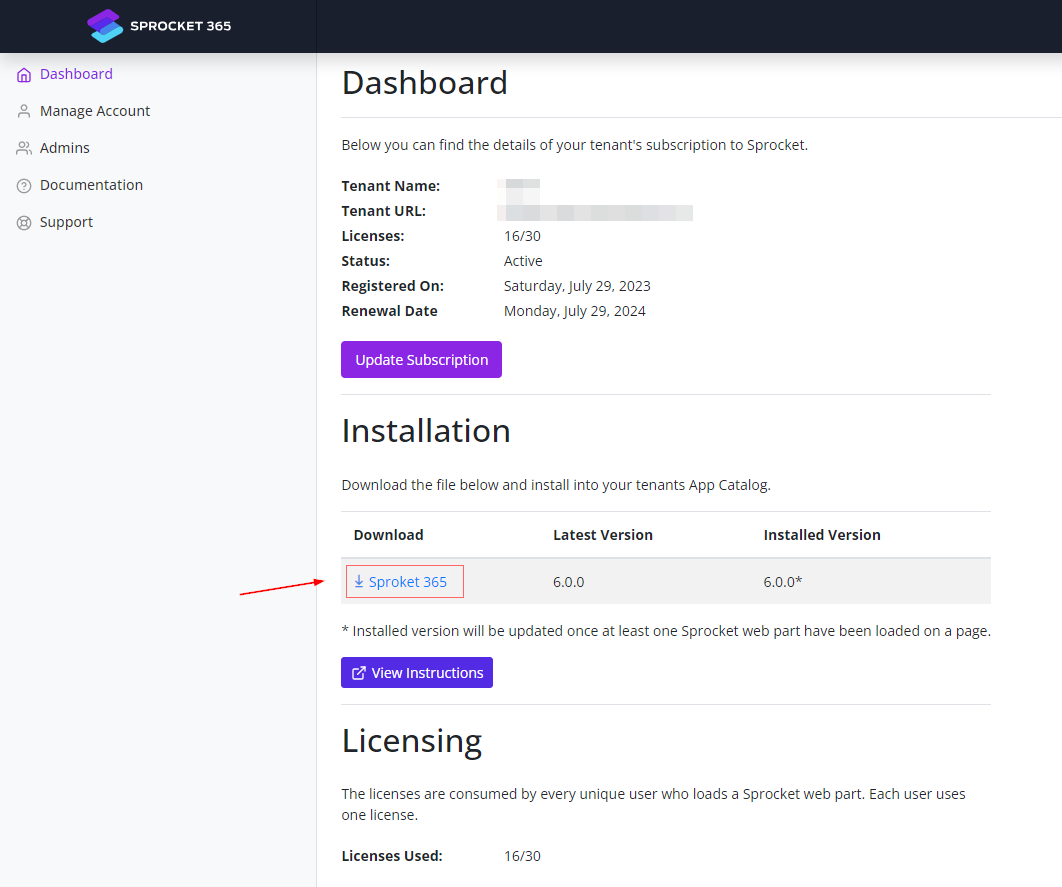Open Support from the sidebar menu

[x=66, y=222]
